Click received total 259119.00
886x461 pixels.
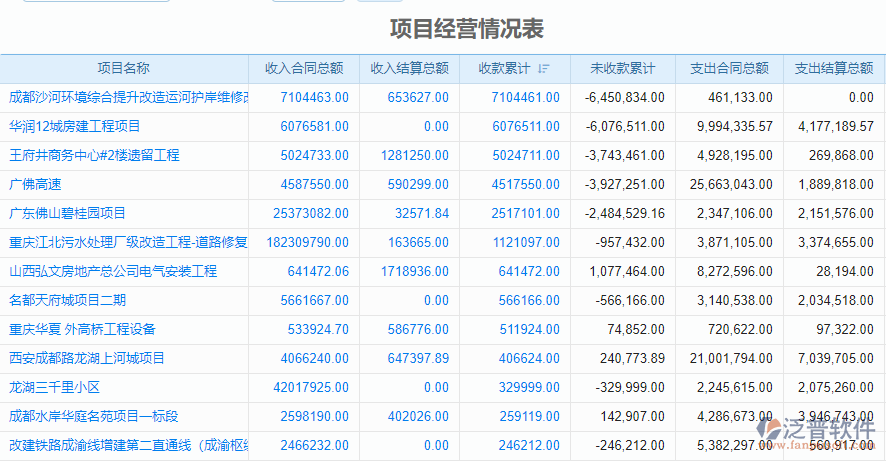tap(529, 416)
